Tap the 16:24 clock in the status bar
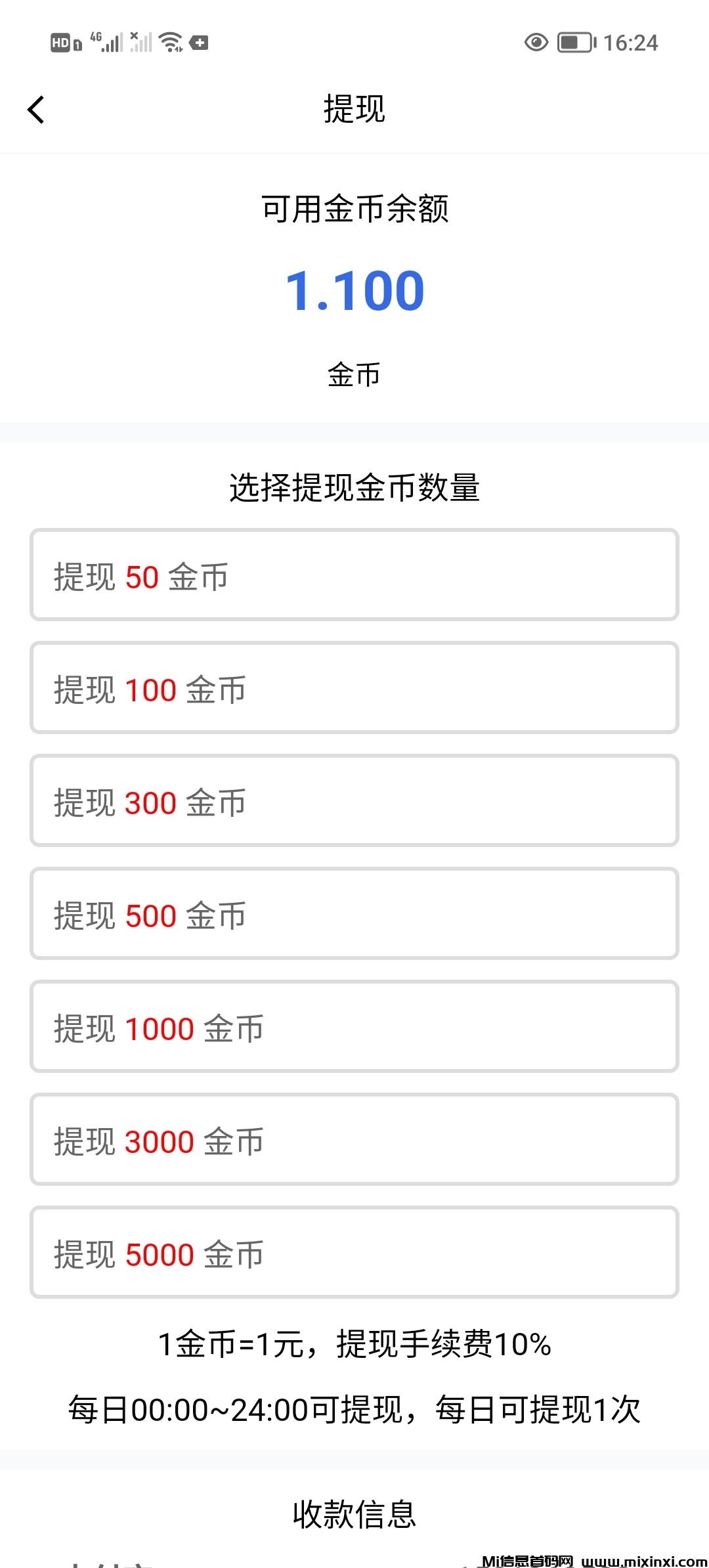Screen dimensions: 709x1568 (x=630, y=43)
